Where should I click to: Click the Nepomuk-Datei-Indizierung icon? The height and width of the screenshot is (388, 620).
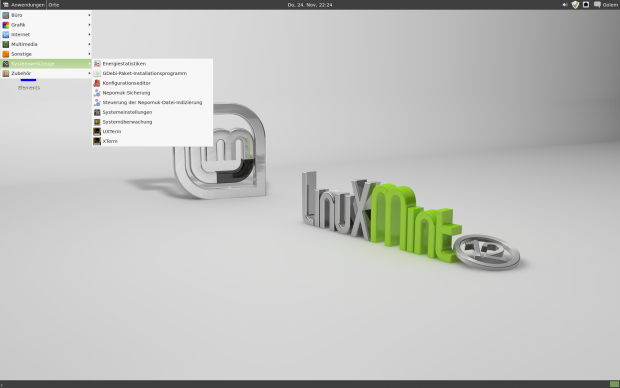pos(97,102)
